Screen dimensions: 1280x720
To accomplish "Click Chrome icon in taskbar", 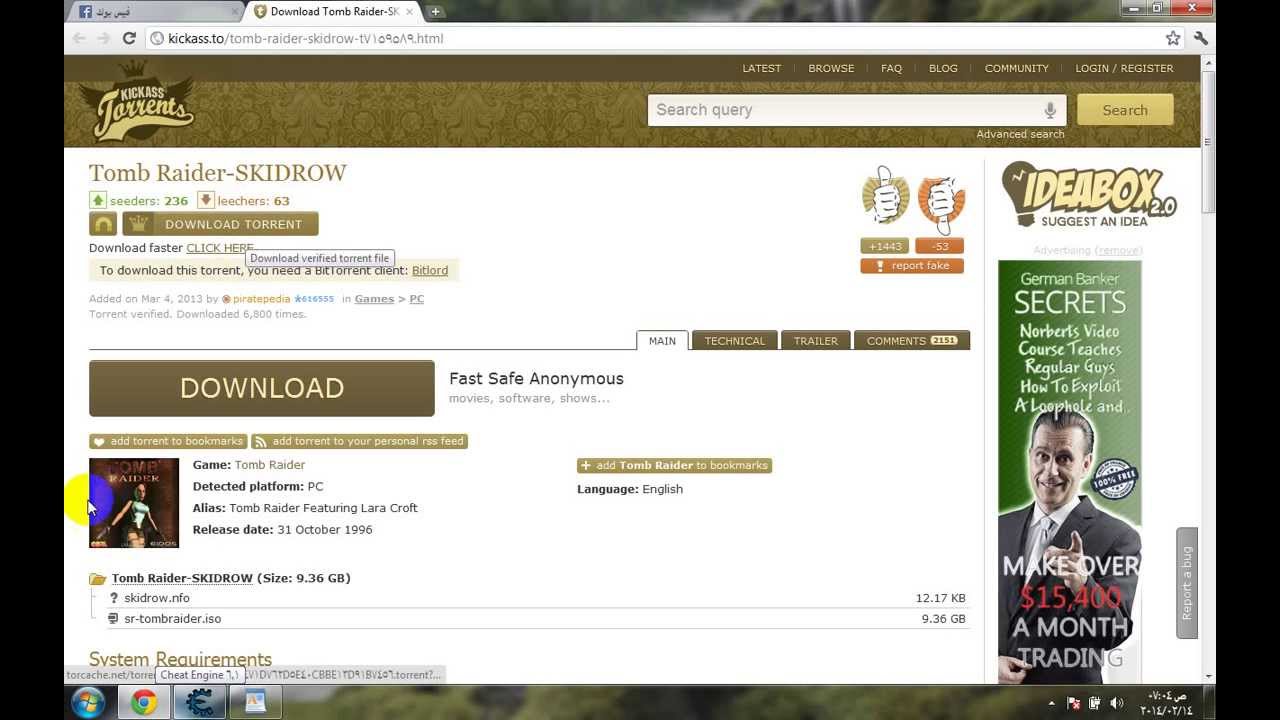I will 144,702.
